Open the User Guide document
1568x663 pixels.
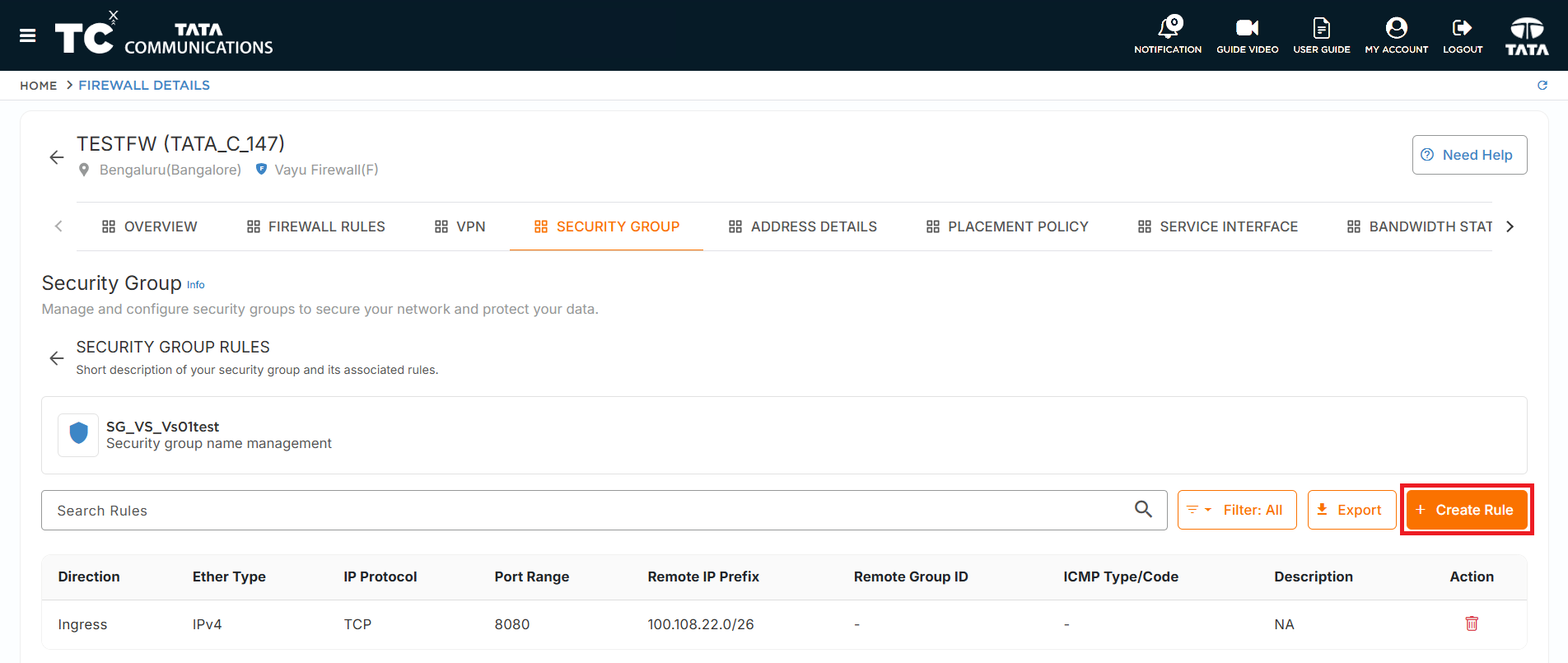coord(1322,35)
